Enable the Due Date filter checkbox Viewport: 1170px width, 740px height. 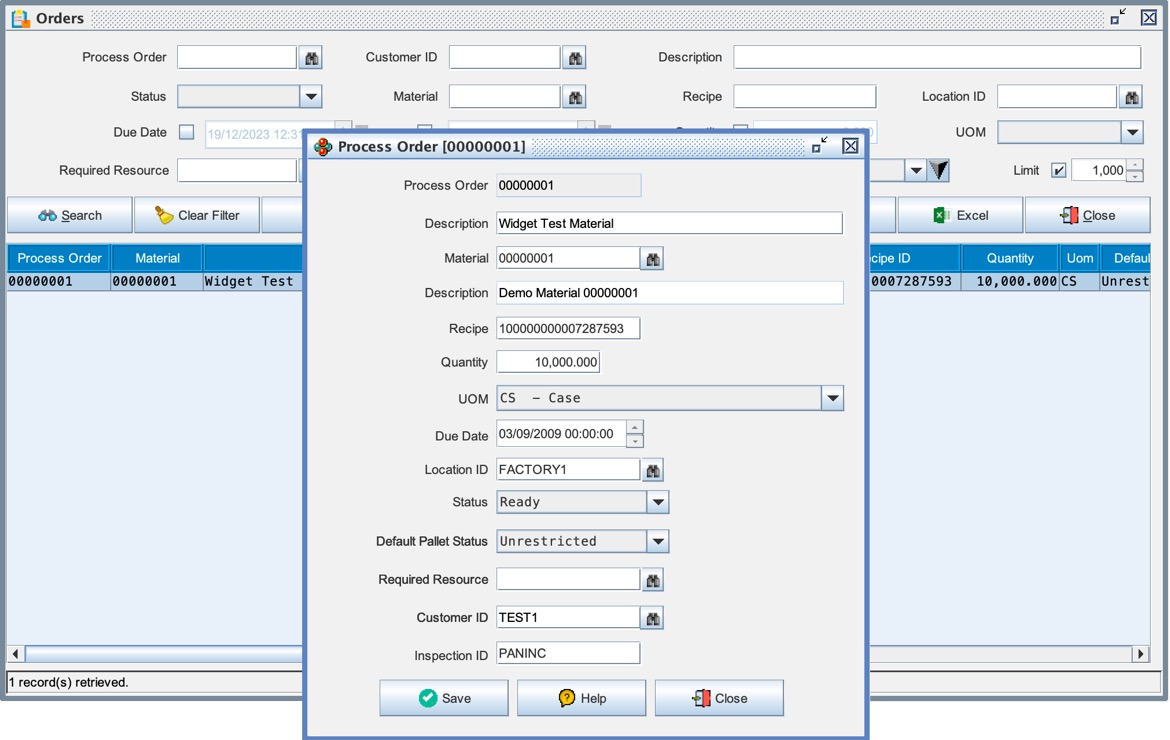pos(186,132)
